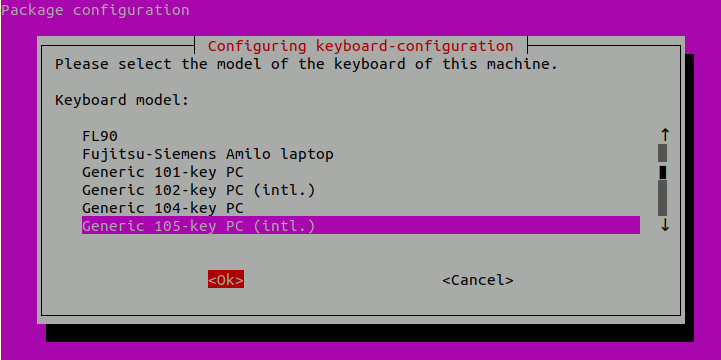Click empty gray space between Ok and Cancel
Screen dimensions: 721x360
coord(343,280)
